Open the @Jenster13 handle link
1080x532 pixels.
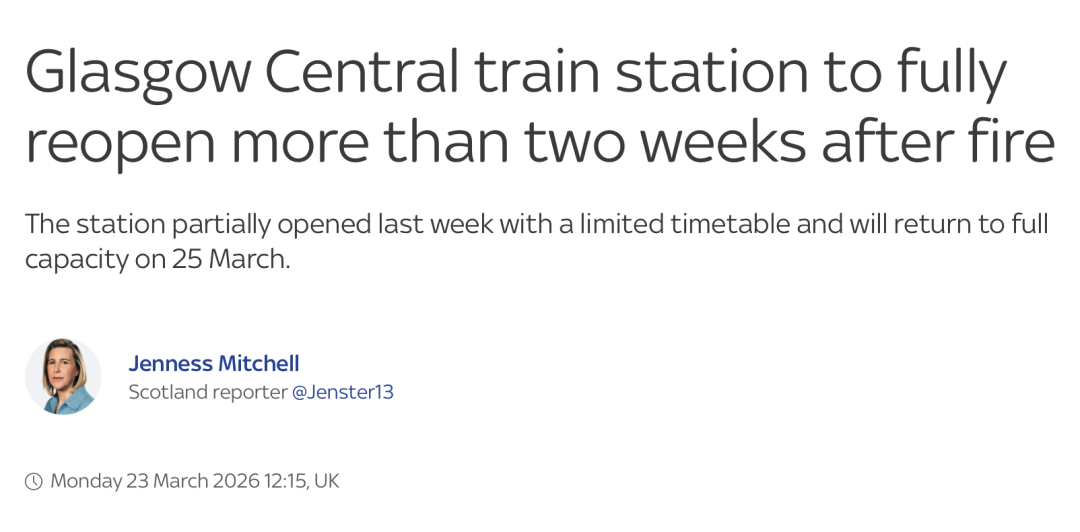pyautogui.click(x=342, y=392)
